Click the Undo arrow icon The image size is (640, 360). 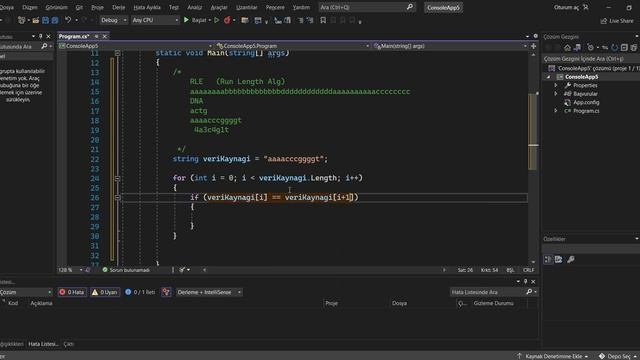[68, 20]
